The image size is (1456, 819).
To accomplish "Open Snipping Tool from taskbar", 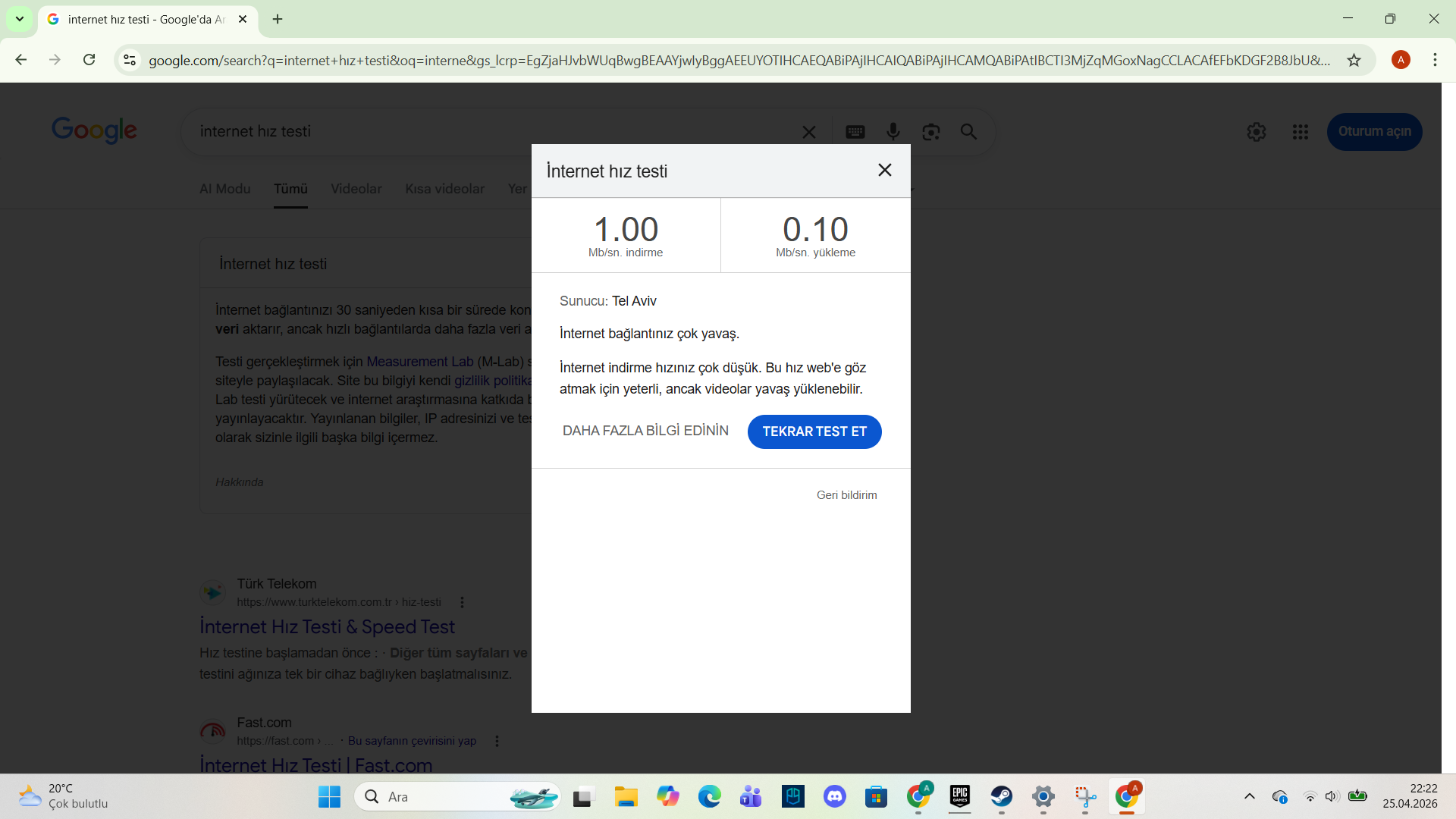I will pyautogui.click(x=1084, y=797).
